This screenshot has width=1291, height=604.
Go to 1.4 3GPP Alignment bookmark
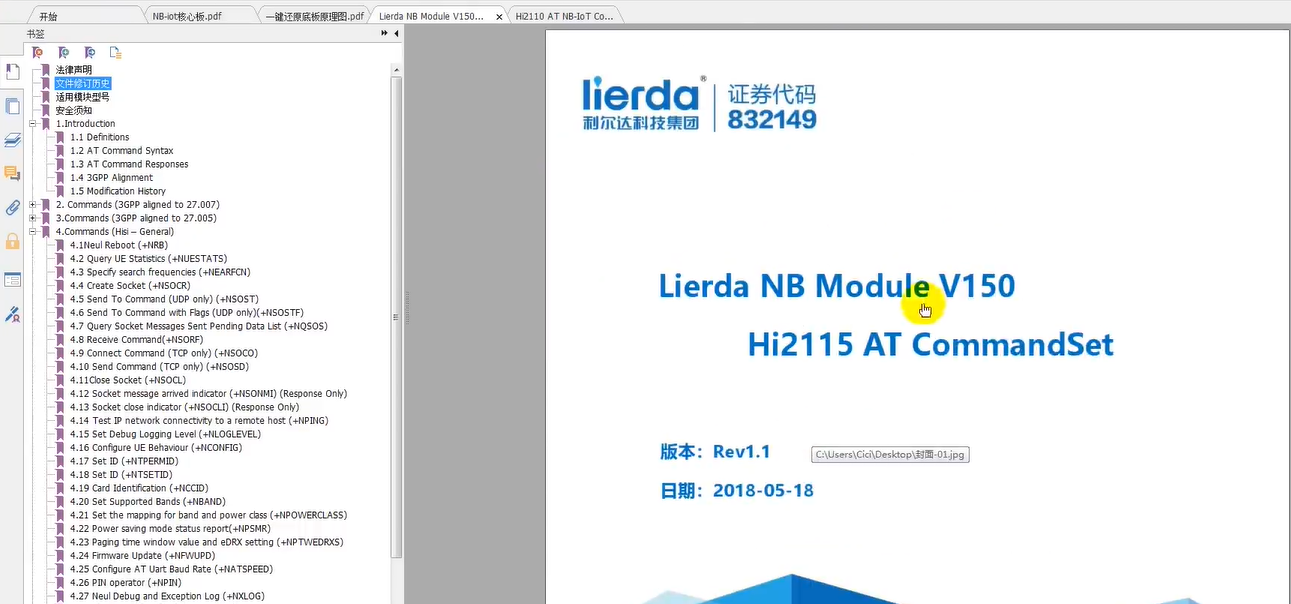tap(112, 178)
